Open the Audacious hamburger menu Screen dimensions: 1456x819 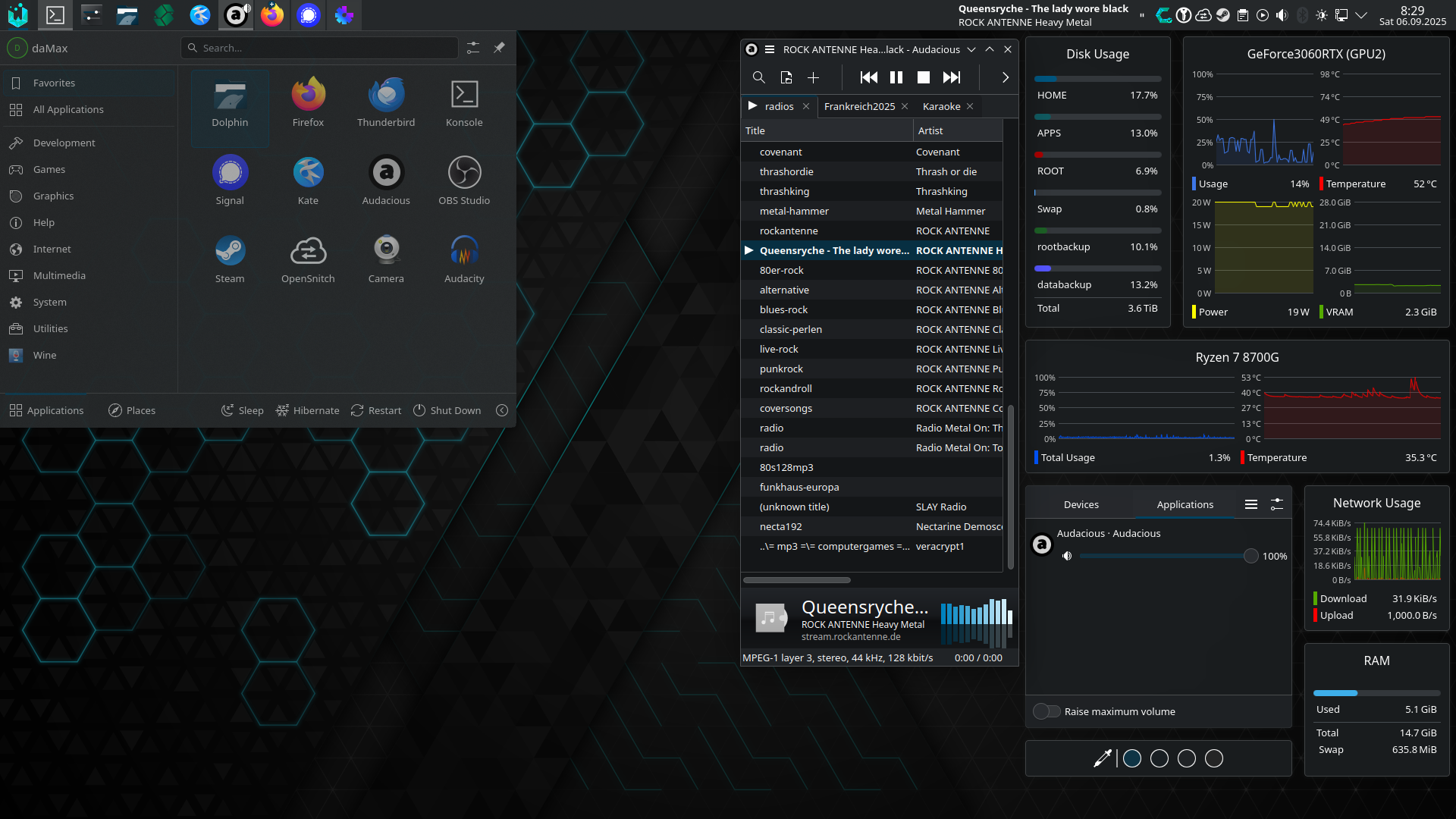tap(770, 49)
